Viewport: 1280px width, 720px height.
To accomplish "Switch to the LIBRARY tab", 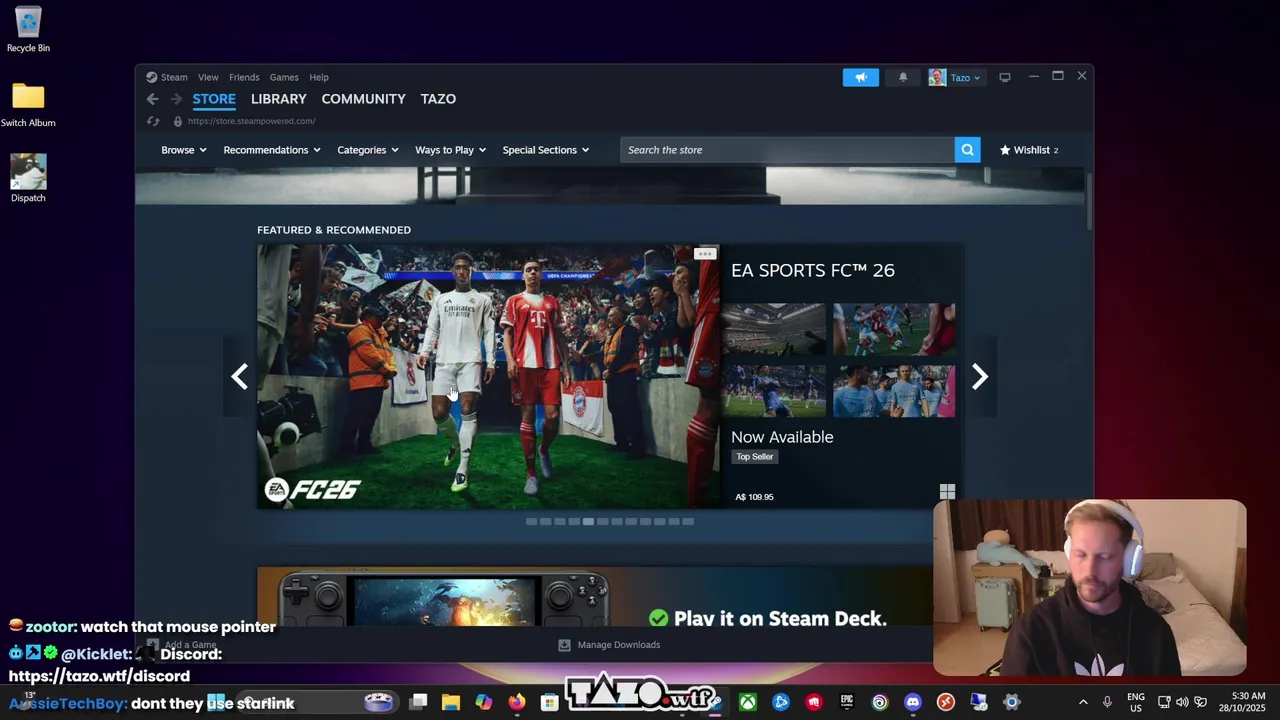I will coord(279,99).
